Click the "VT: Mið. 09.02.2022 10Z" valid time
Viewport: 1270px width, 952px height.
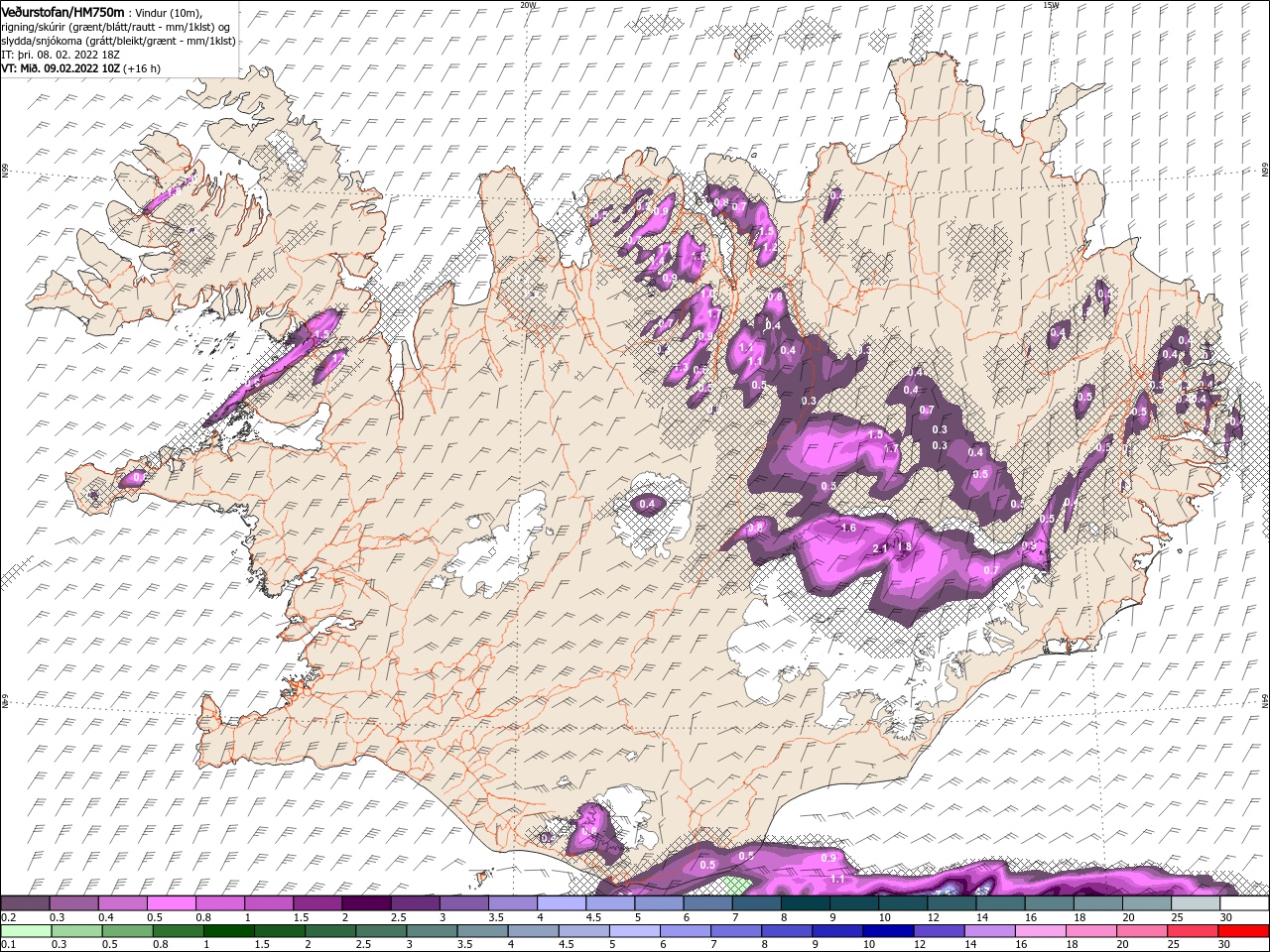(61, 68)
